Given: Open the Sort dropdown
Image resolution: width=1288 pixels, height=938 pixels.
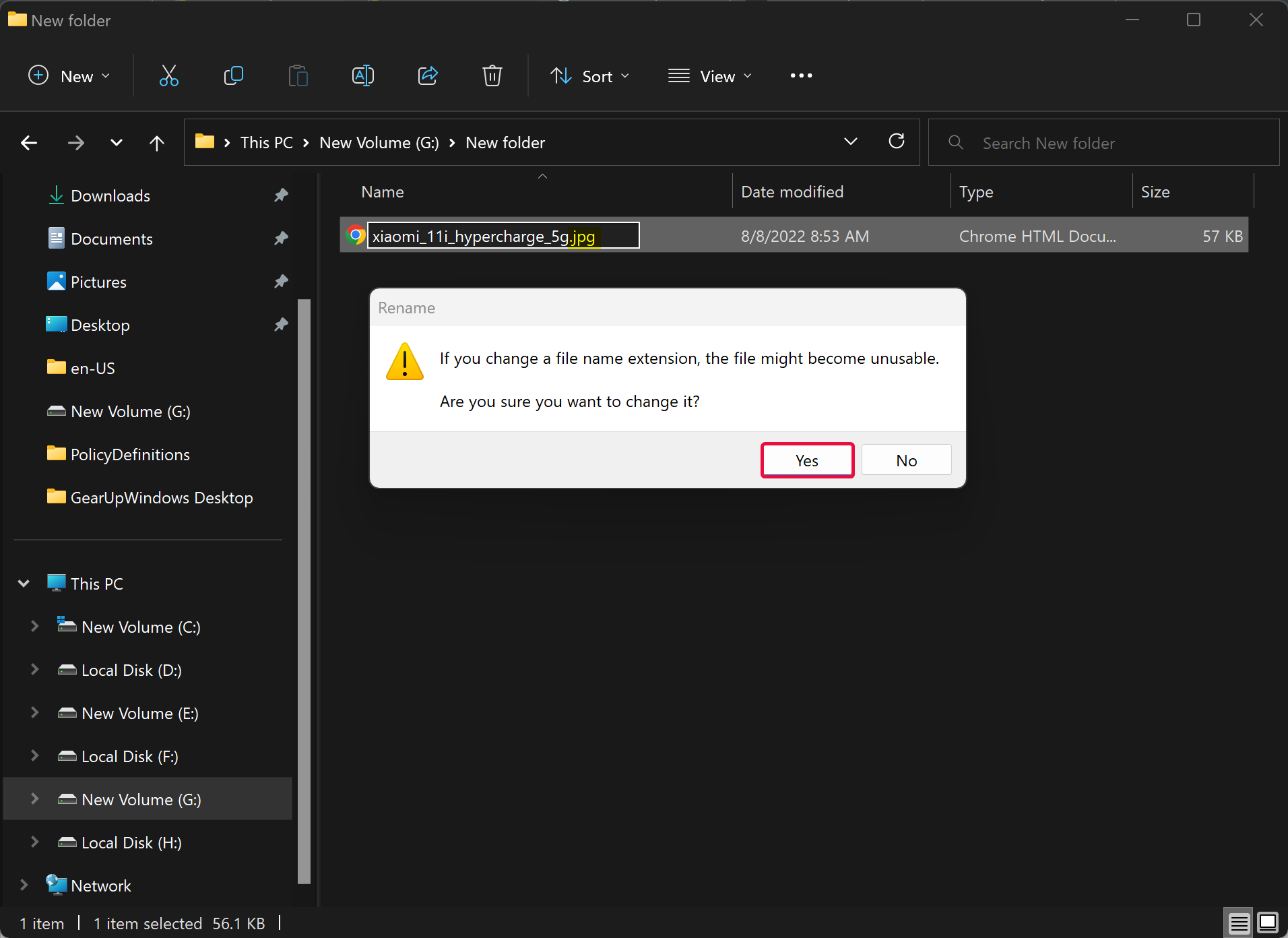Looking at the screenshot, I should (x=590, y=75).
